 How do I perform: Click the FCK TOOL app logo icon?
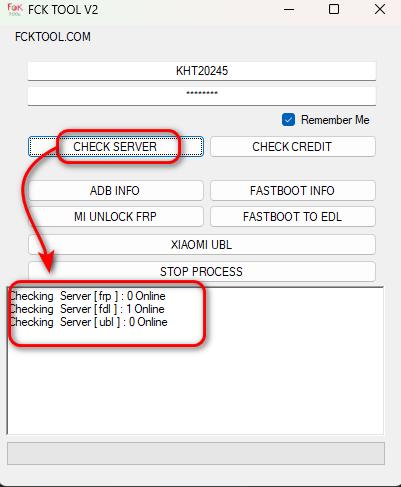point(15,9)
